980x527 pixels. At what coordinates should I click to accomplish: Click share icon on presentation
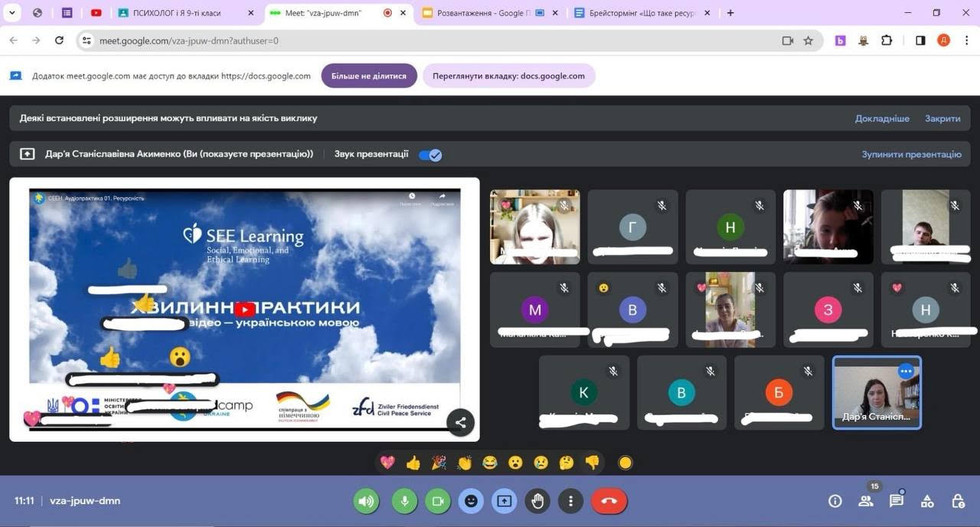coord(461,423)
